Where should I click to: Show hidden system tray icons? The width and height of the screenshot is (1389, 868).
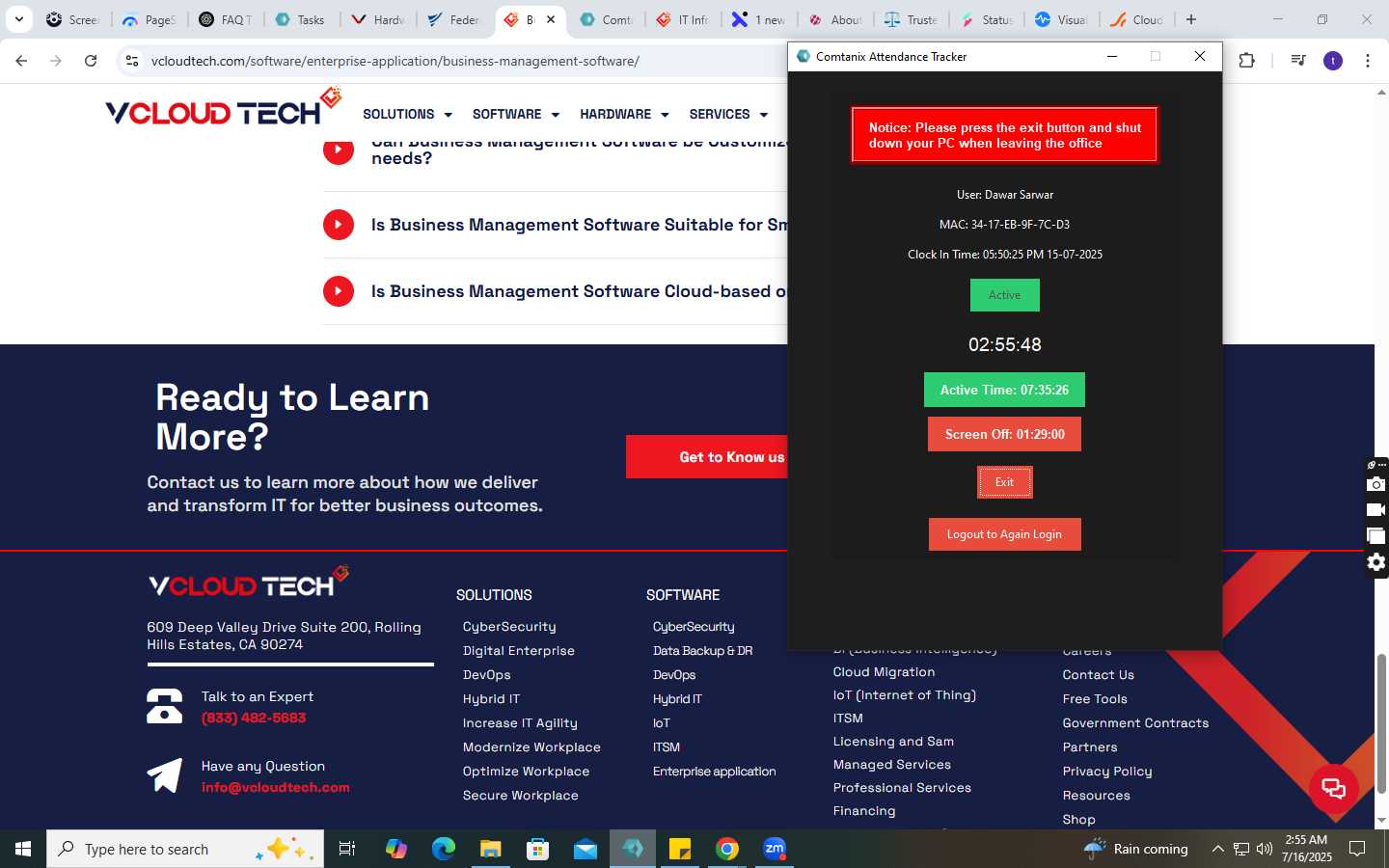click(1217, 849)
